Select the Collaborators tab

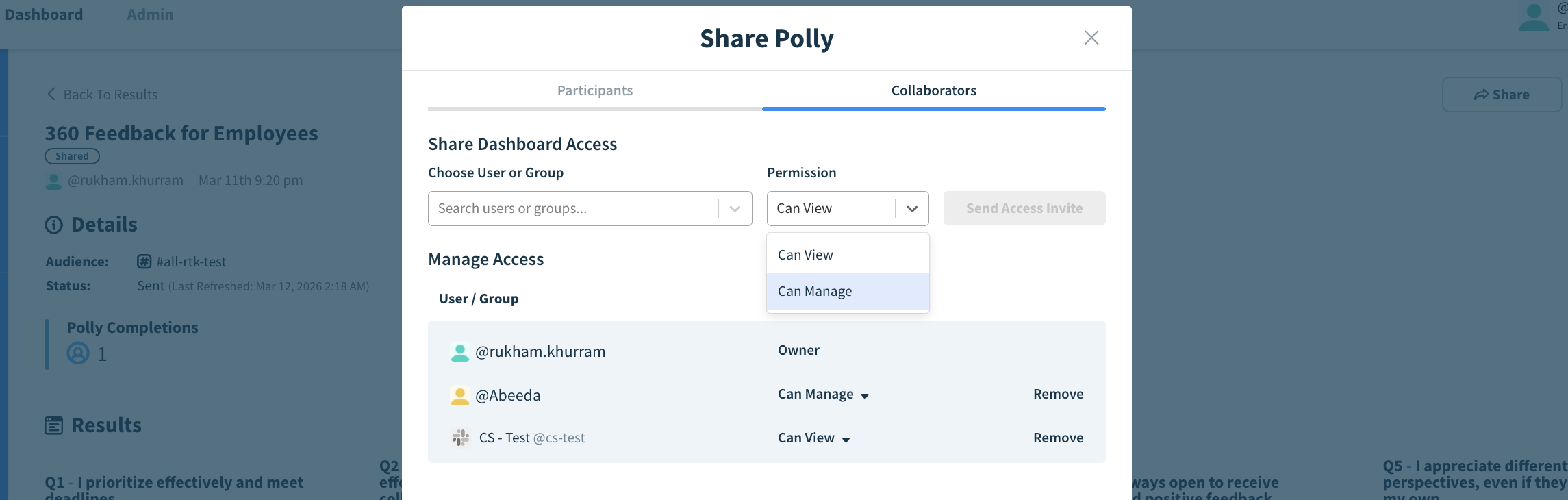point(933,90)
